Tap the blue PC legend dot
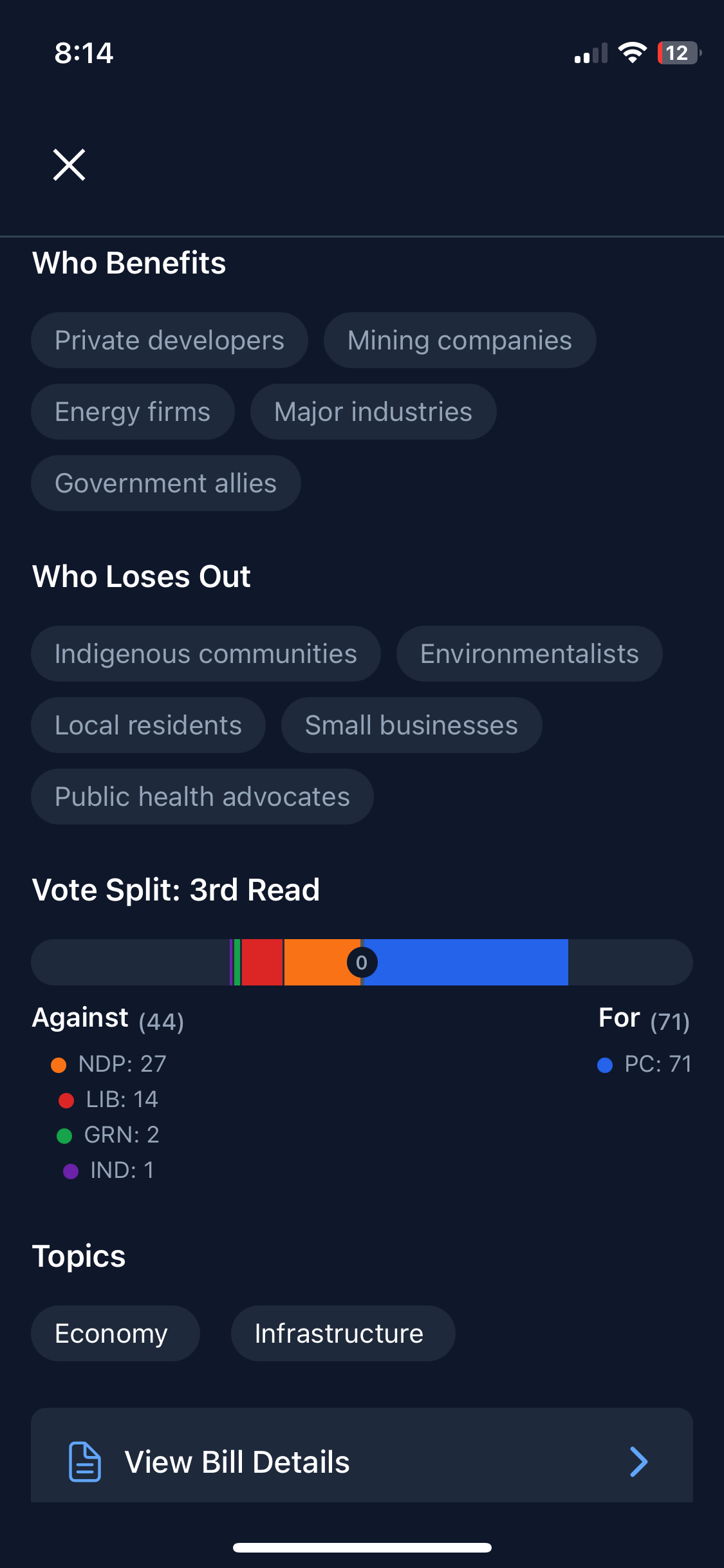 605,1065
